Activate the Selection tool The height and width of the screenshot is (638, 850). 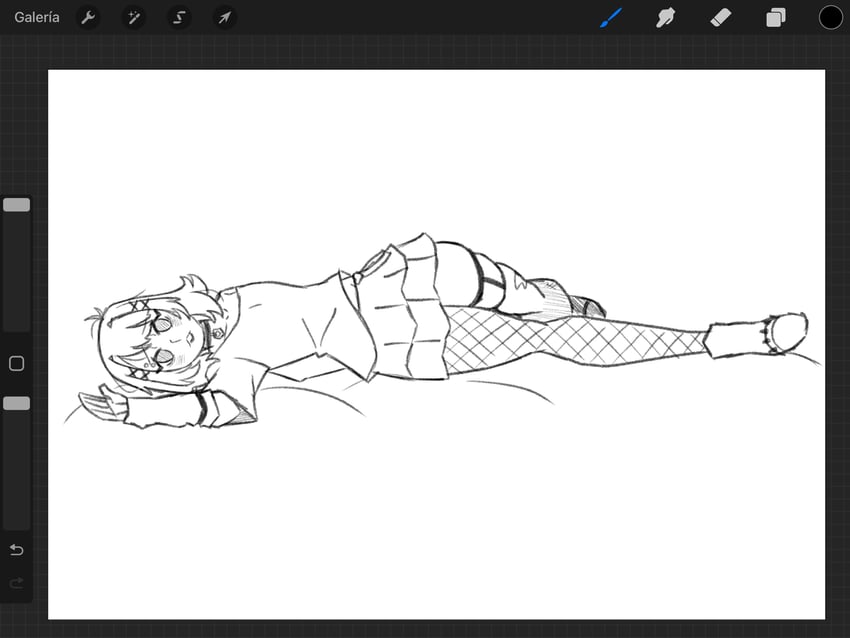click(179, 18)
